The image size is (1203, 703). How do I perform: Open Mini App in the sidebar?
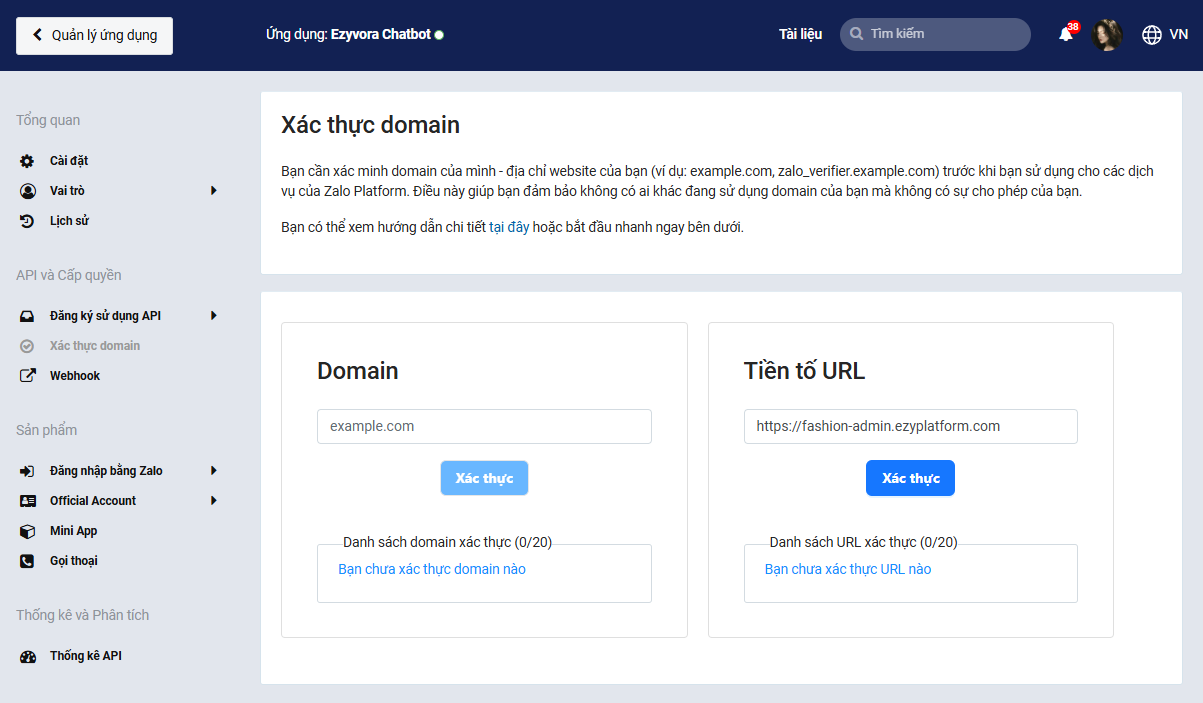(x=74, y=531)
